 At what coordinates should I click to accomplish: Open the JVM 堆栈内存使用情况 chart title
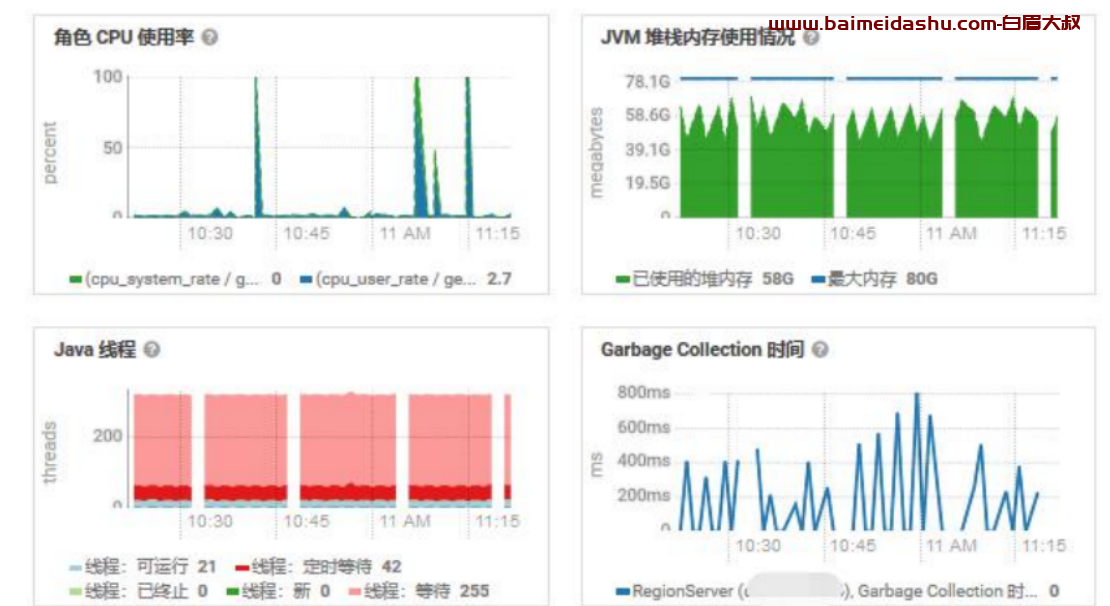698,38
